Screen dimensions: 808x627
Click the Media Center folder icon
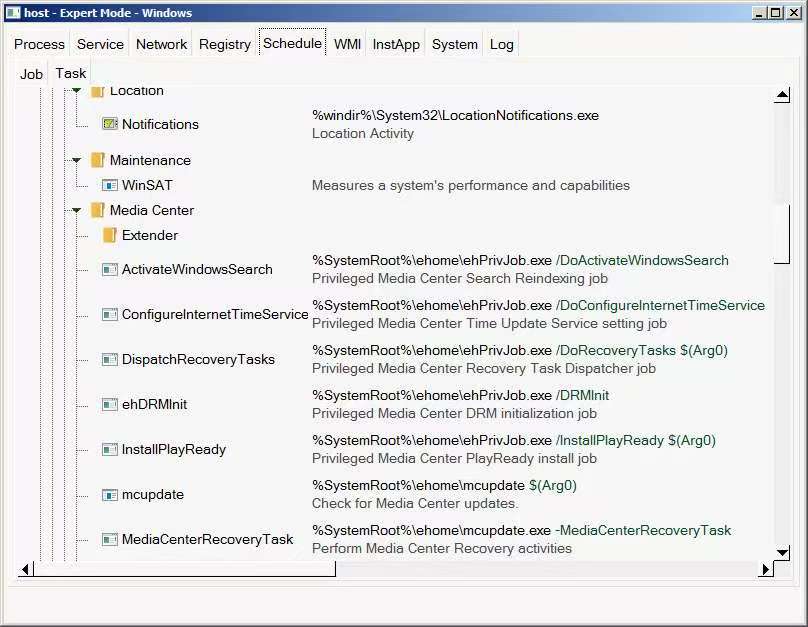pyautogui.click(x=98, y=210)
